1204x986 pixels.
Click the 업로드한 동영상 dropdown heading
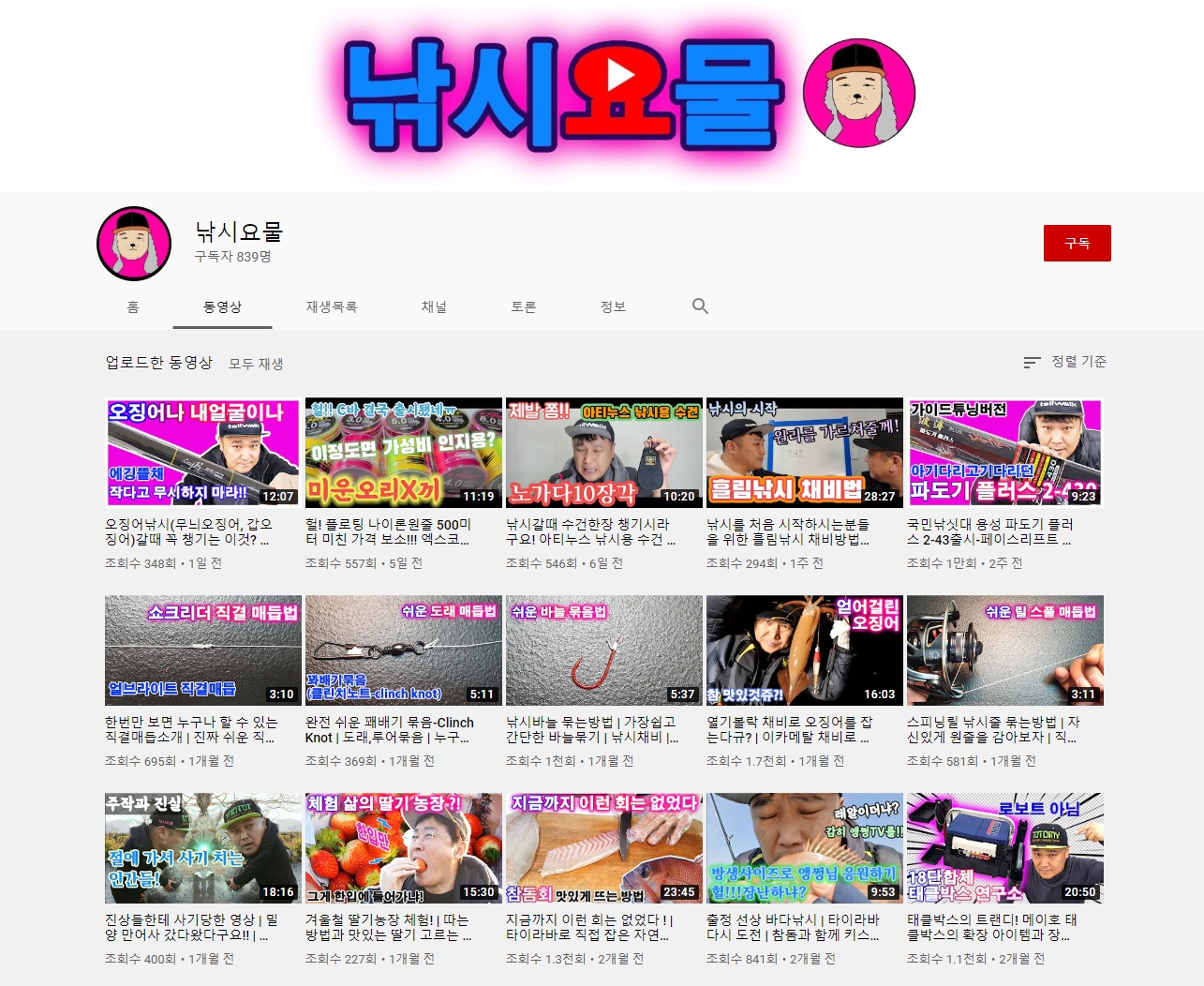point(158,363)
